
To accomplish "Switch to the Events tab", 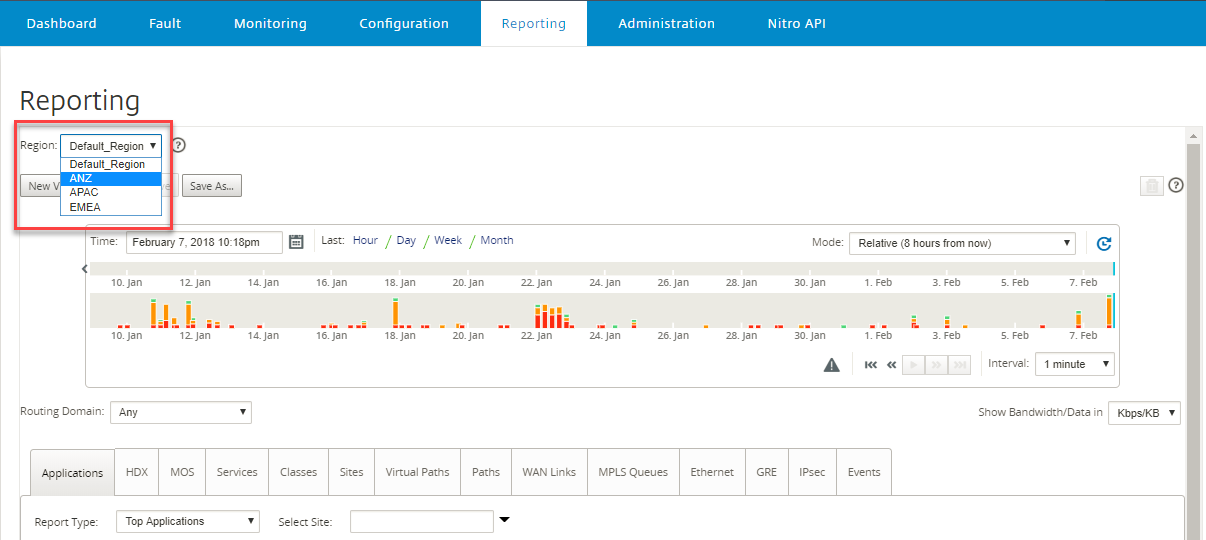I will tap(864, 472).
